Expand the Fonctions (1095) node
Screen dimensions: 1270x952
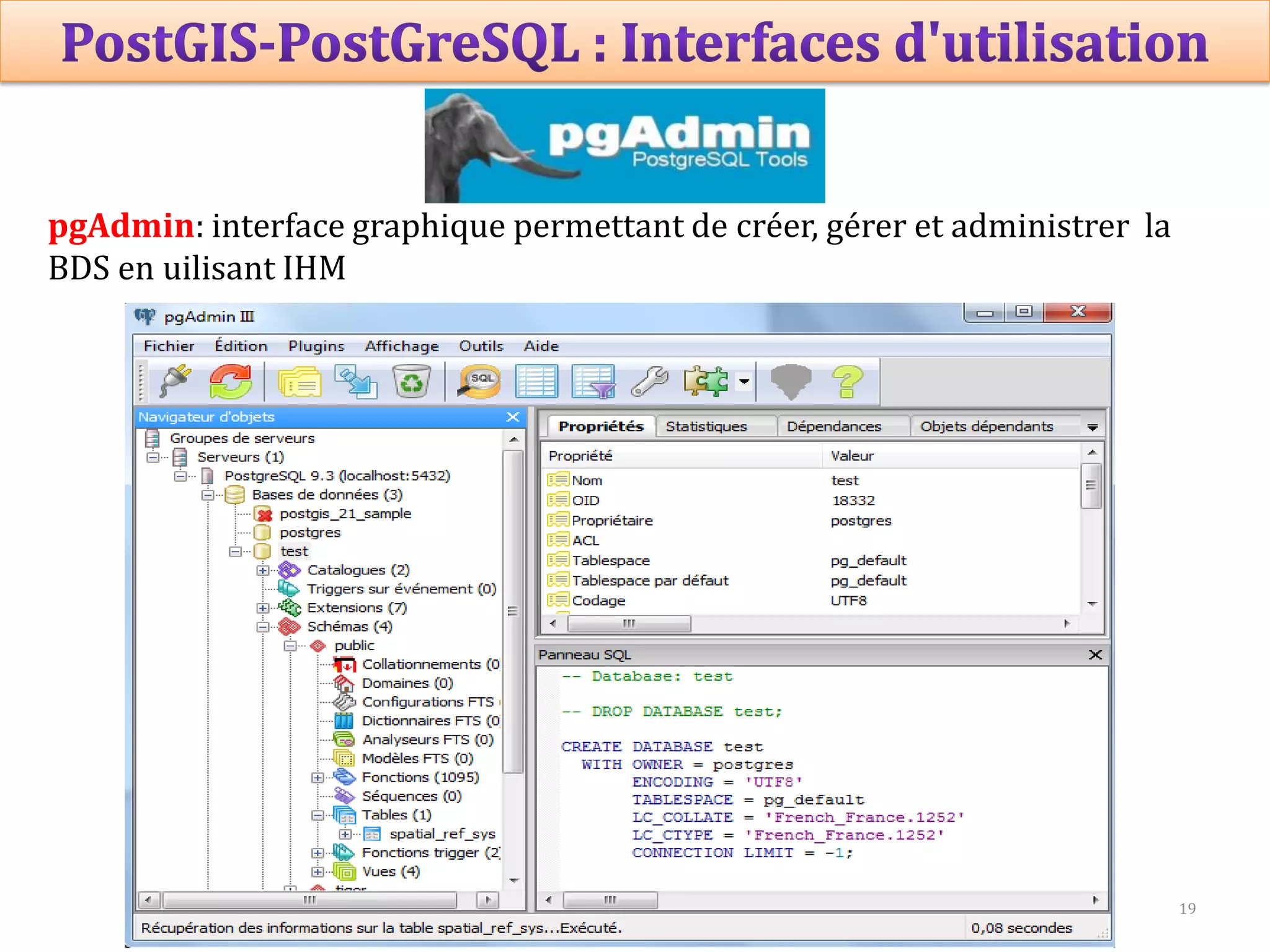pyautogui.click(x=317, y=777)
